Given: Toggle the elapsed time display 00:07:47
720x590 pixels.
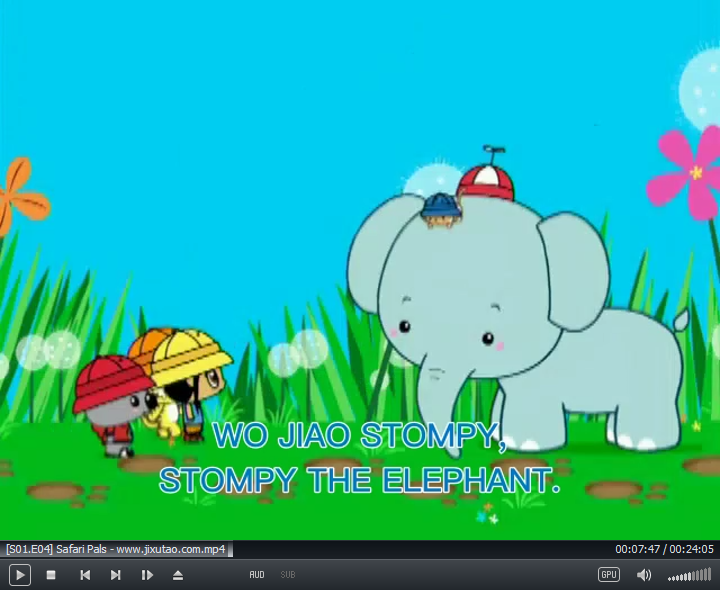Looking at the screenshot, I should pos(637,549).
